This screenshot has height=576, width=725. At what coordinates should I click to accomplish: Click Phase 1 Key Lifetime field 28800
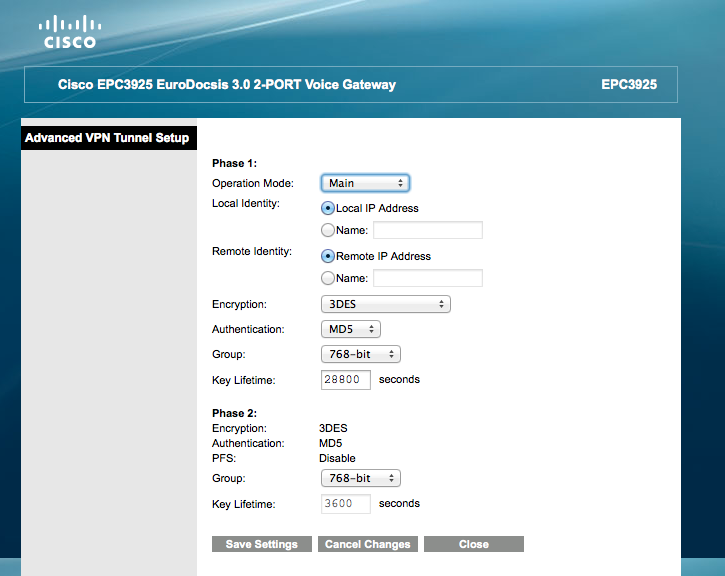(x=346, y=380)
